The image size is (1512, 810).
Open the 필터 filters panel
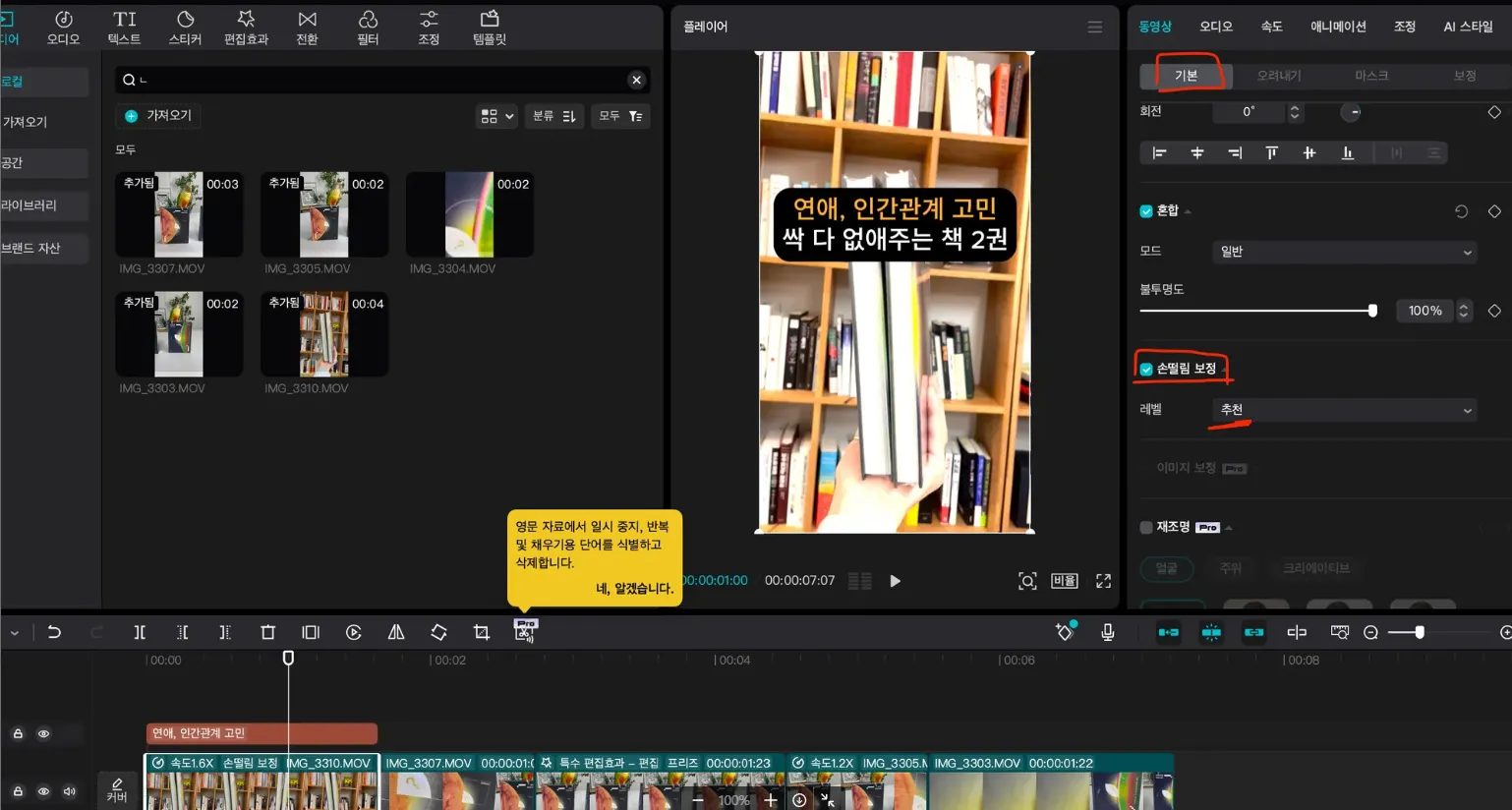(x=368, y=28)
